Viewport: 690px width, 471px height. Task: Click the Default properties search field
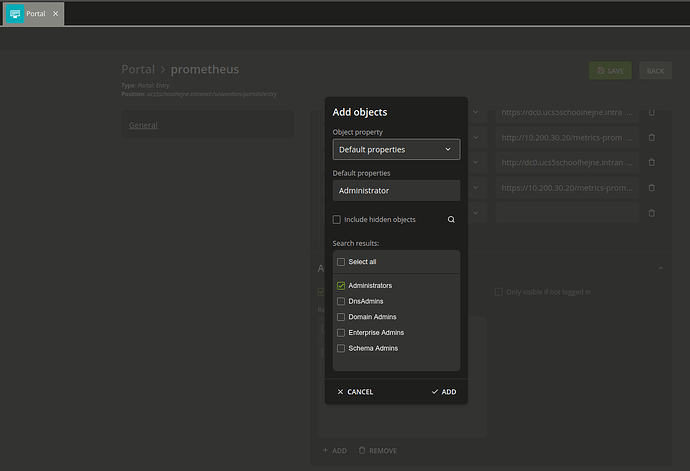click(396, 191)
